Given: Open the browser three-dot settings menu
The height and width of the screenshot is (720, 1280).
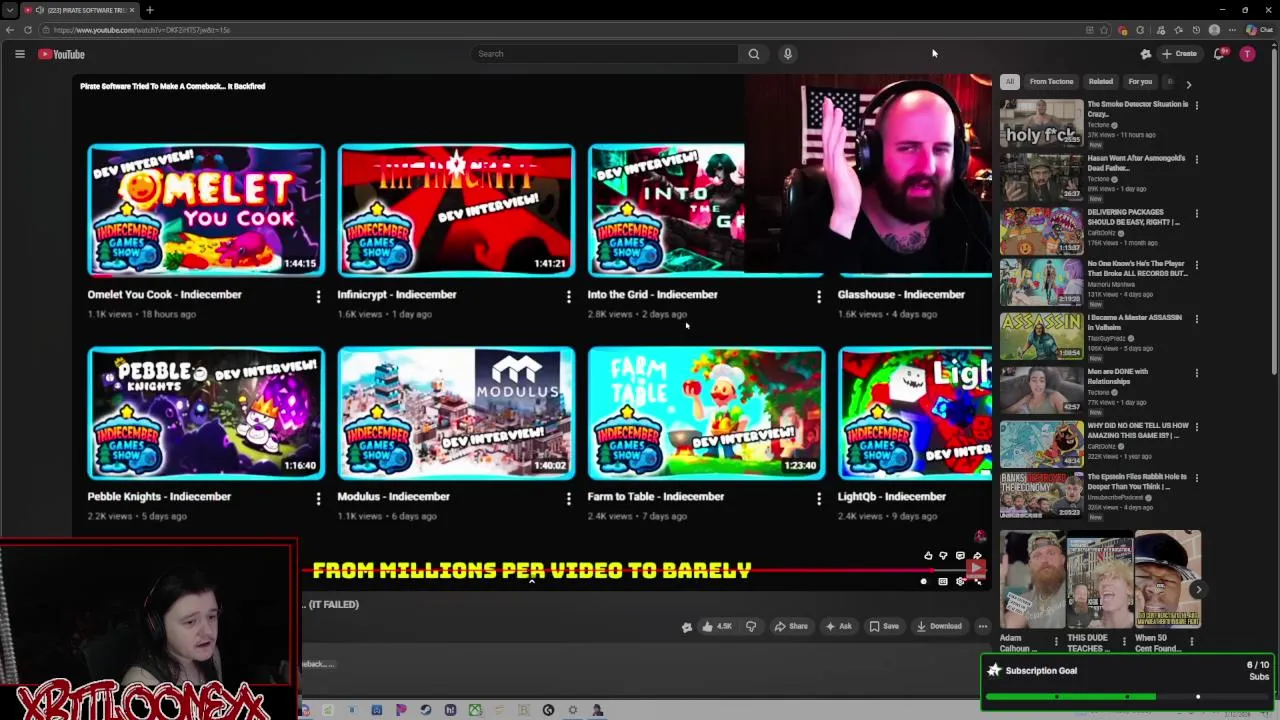Looking at the screenshot, I should 1232,30.
